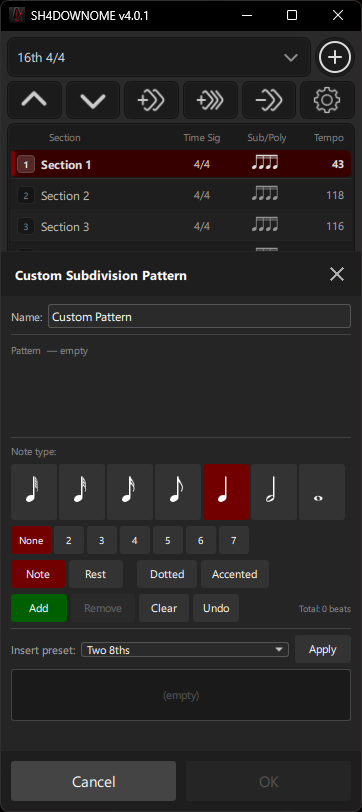362x812 pixels.
Task: Click the Name input field
Action: click(x=199, y=316)
